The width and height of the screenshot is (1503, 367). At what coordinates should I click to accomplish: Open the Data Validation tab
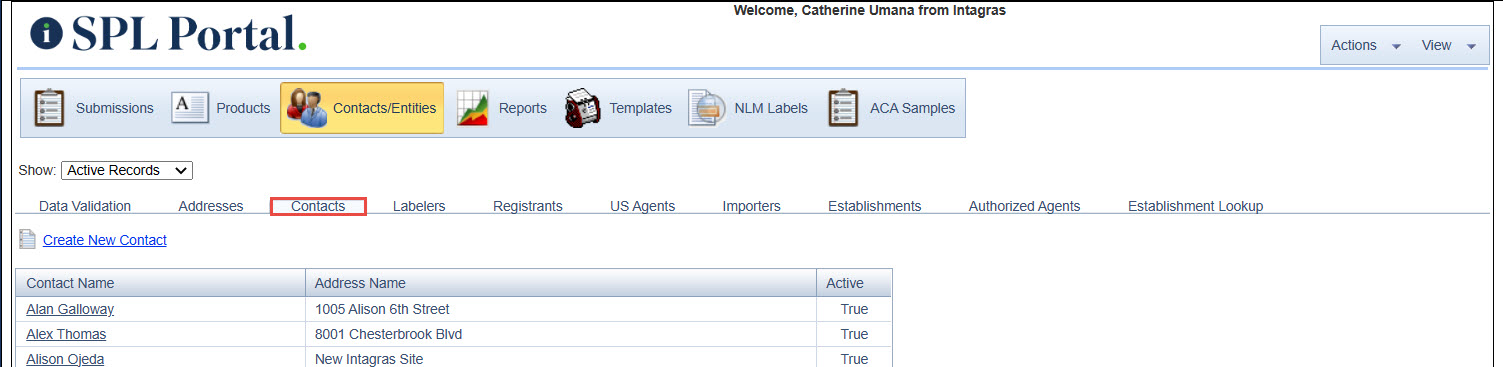[x=85, y=206]
